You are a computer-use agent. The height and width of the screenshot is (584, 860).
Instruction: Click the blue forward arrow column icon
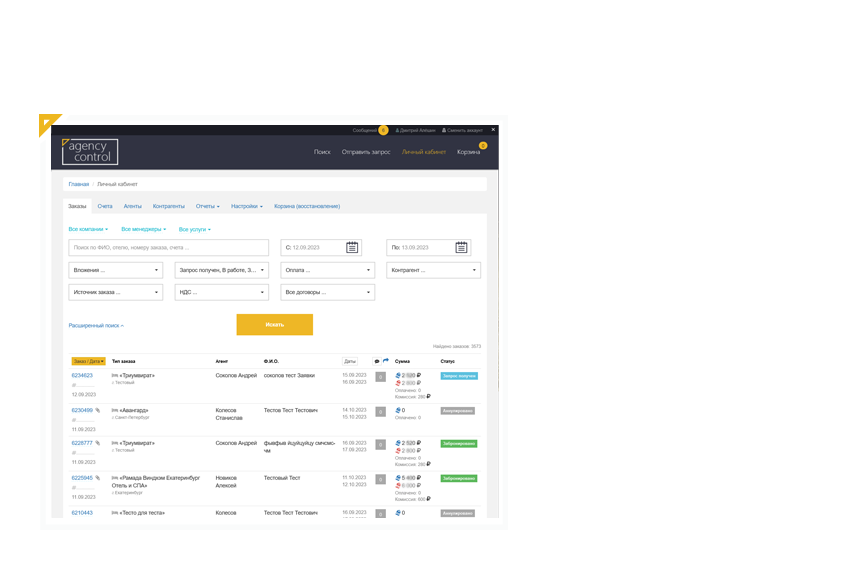click(x=386, y=361)
